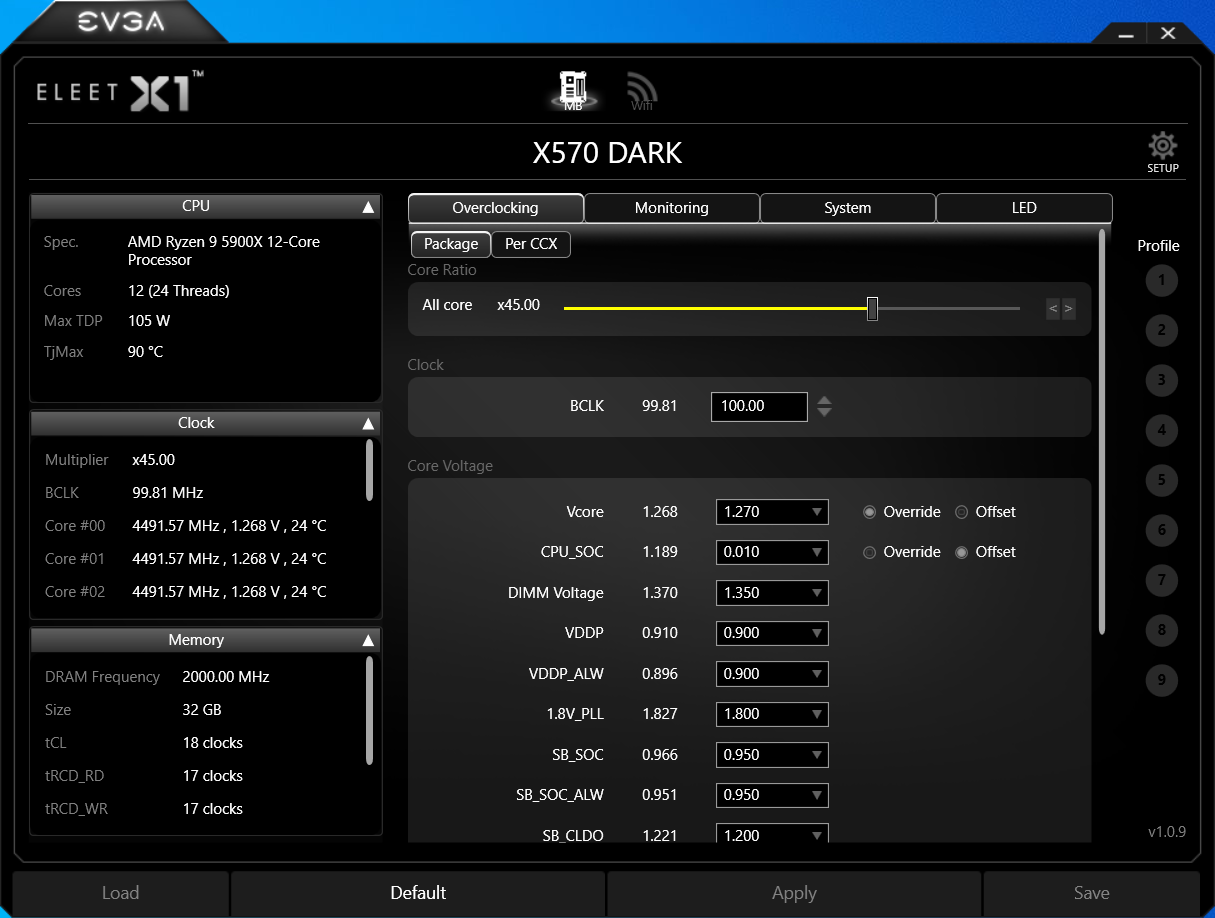Screen dimensions: 1215x918
Task: Click the 'AMD Ryzen 9 5900X 12-Core Processor' text
Action: (x=224, y=251)
